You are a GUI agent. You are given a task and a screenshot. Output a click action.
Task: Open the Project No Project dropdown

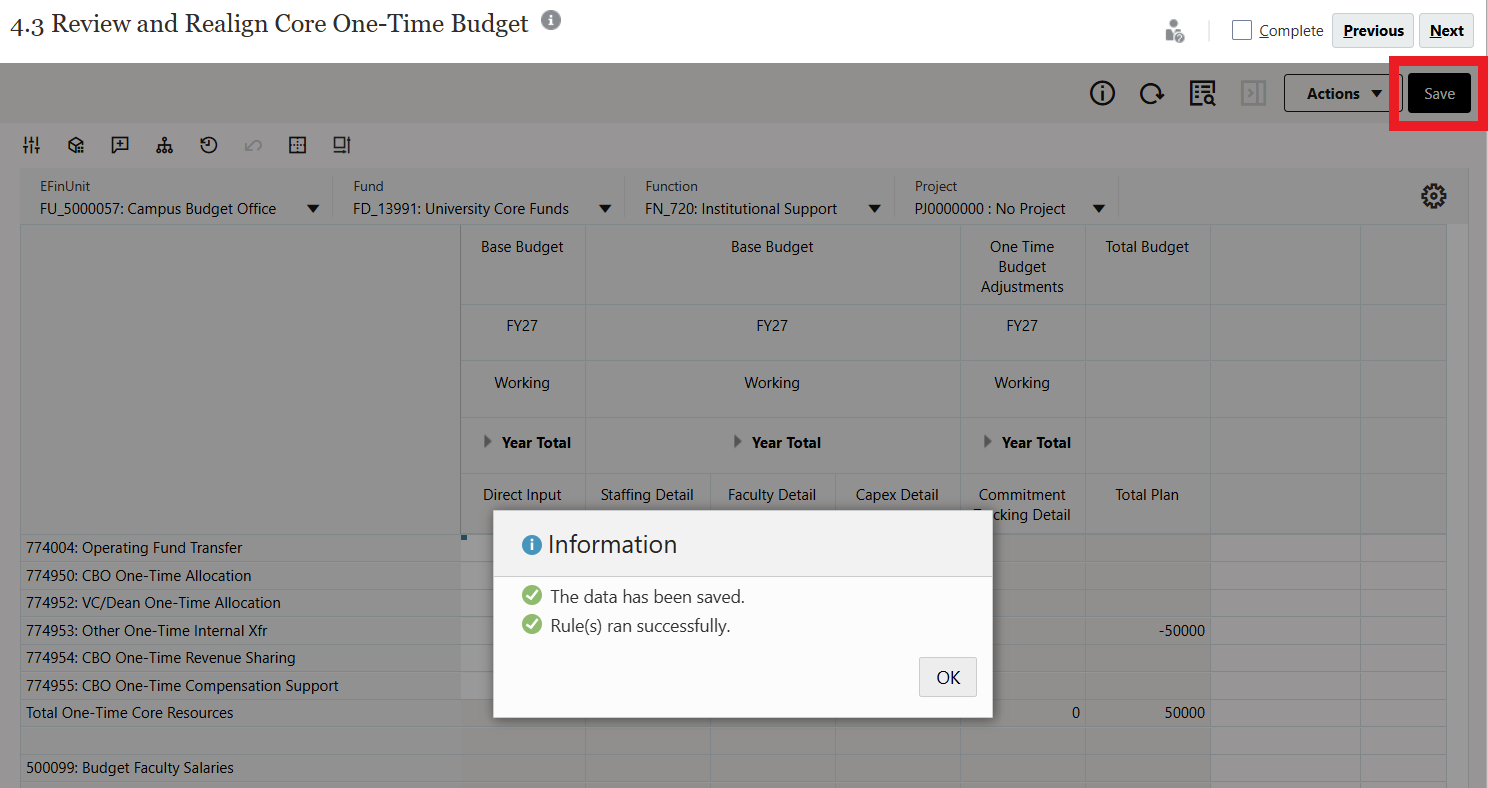click(1099, 209)
